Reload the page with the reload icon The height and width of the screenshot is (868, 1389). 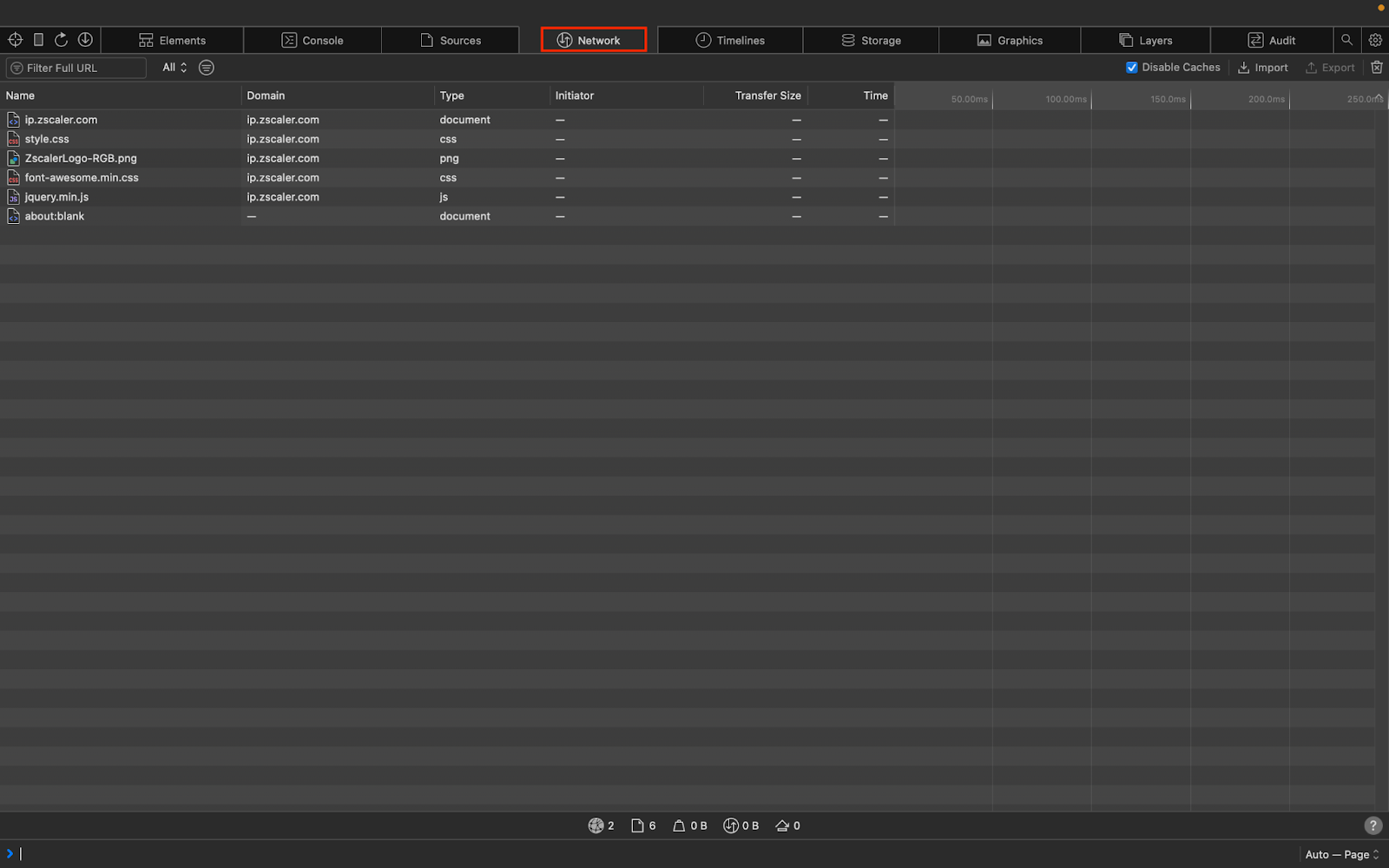pos(61,39)
